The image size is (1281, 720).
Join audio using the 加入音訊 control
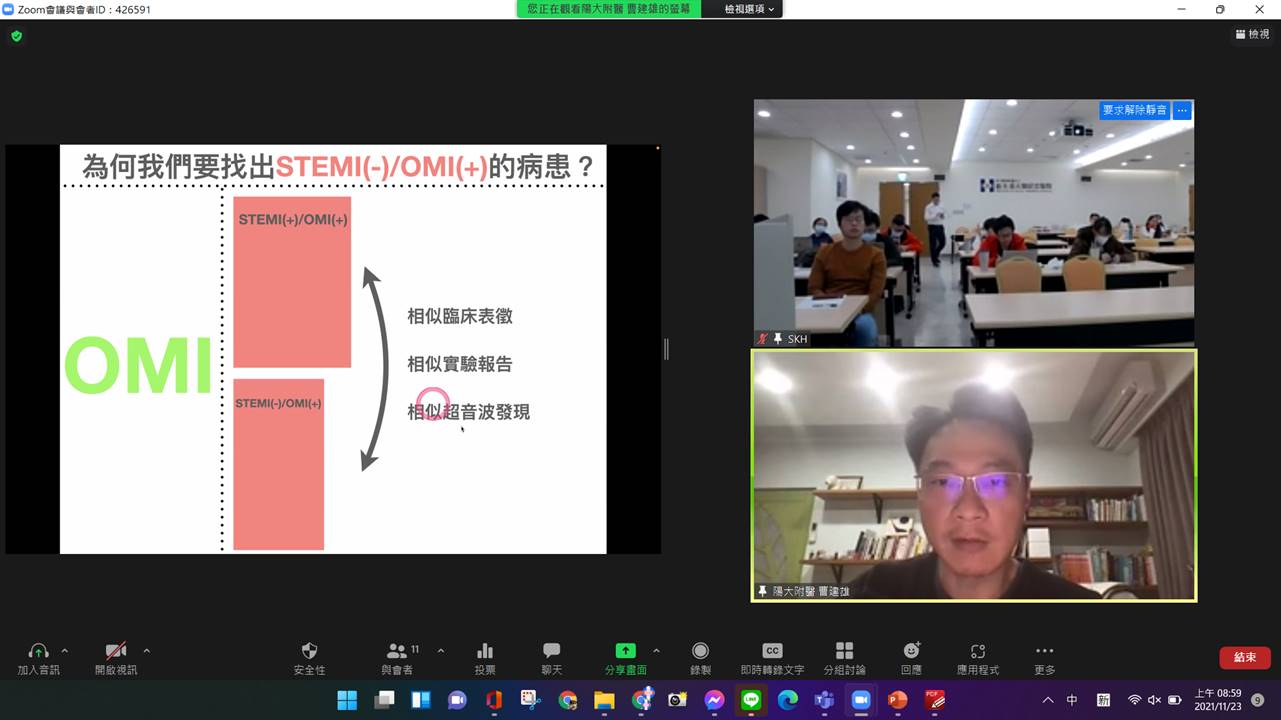pos(38,649)
